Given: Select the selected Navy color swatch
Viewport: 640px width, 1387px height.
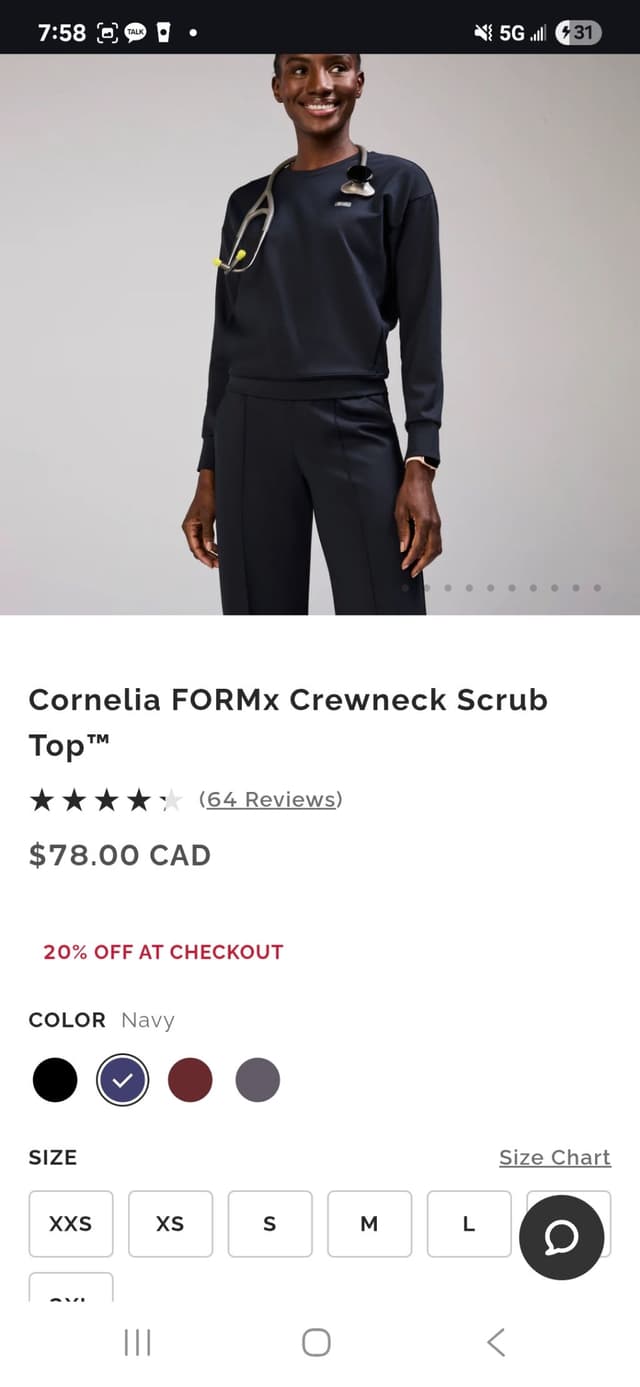Looking at the screenshot, I should (123, 1080).
